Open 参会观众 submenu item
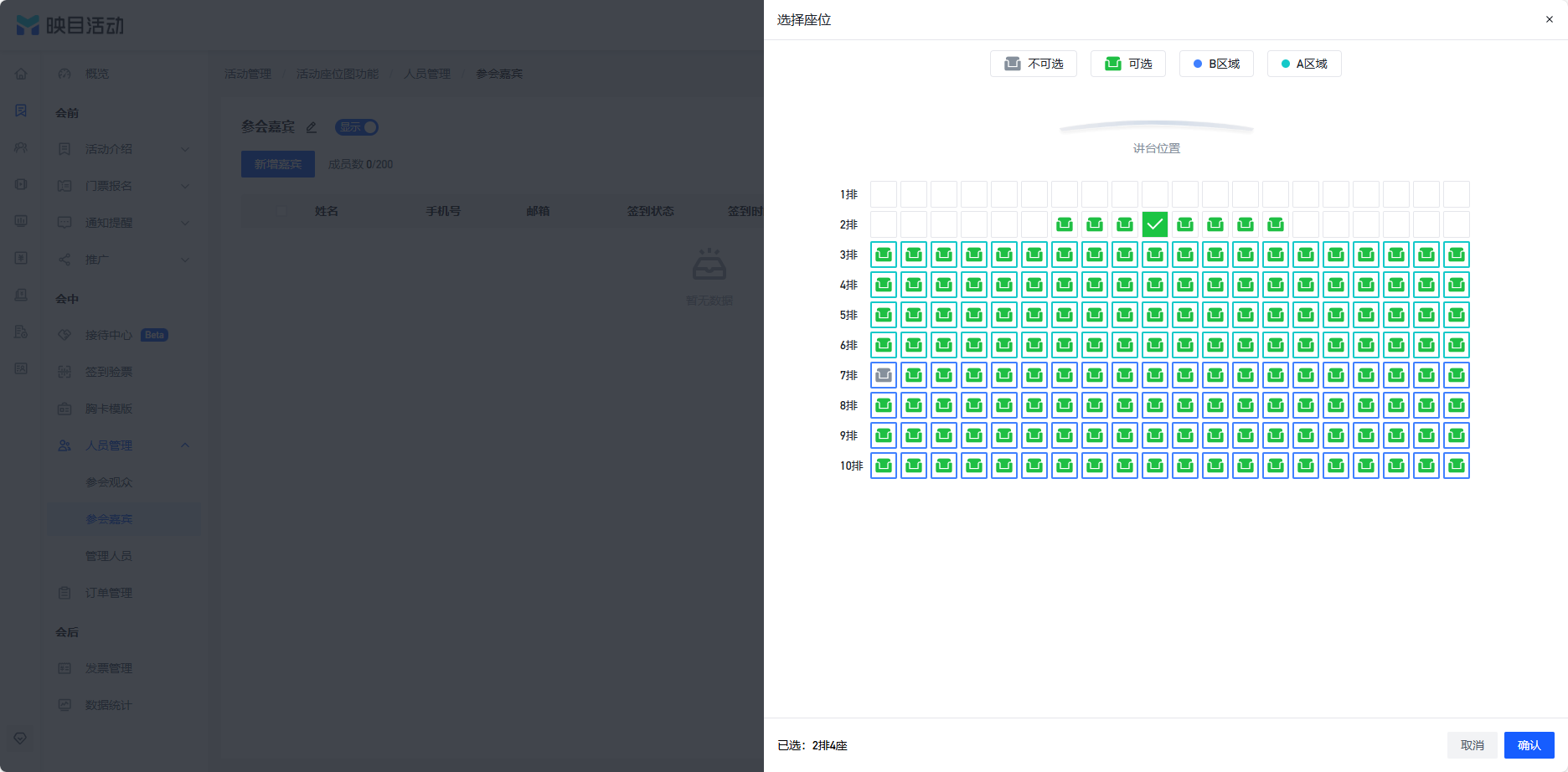The image size is (1568, 772). click(124, 482)
